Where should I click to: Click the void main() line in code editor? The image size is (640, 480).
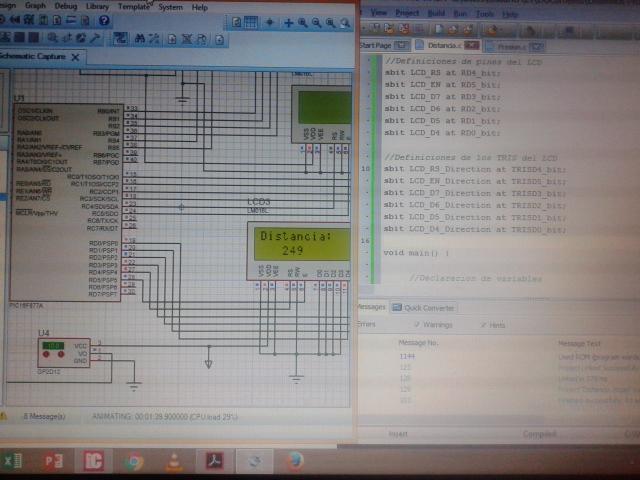pos(416,253)
